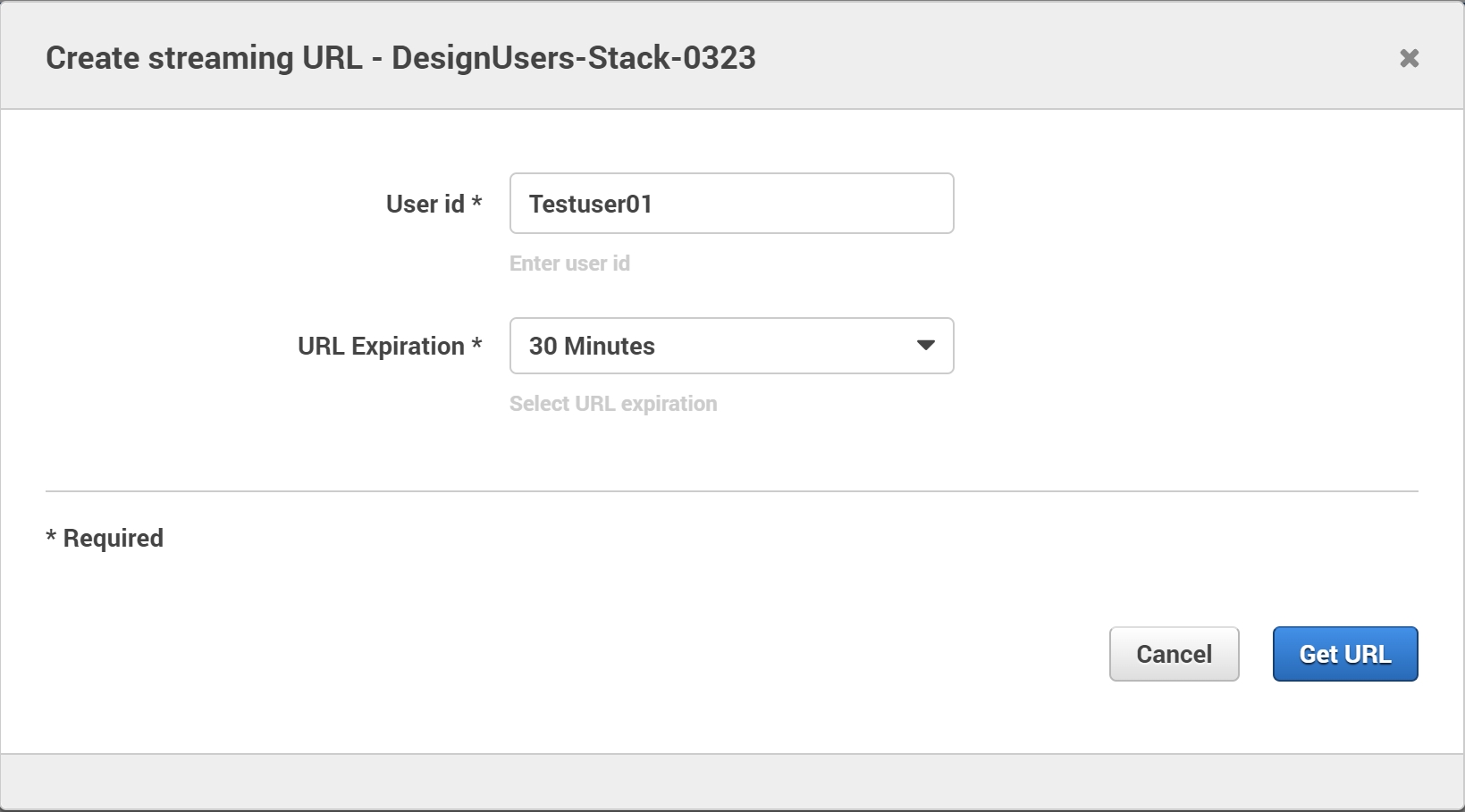Click the asterisk next to URL Expiration

click(x=476, y=346)
